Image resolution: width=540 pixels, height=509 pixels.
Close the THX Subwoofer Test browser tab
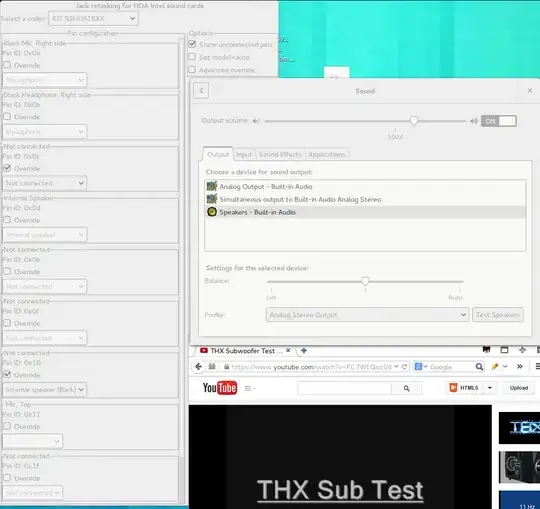pos(288,351)
